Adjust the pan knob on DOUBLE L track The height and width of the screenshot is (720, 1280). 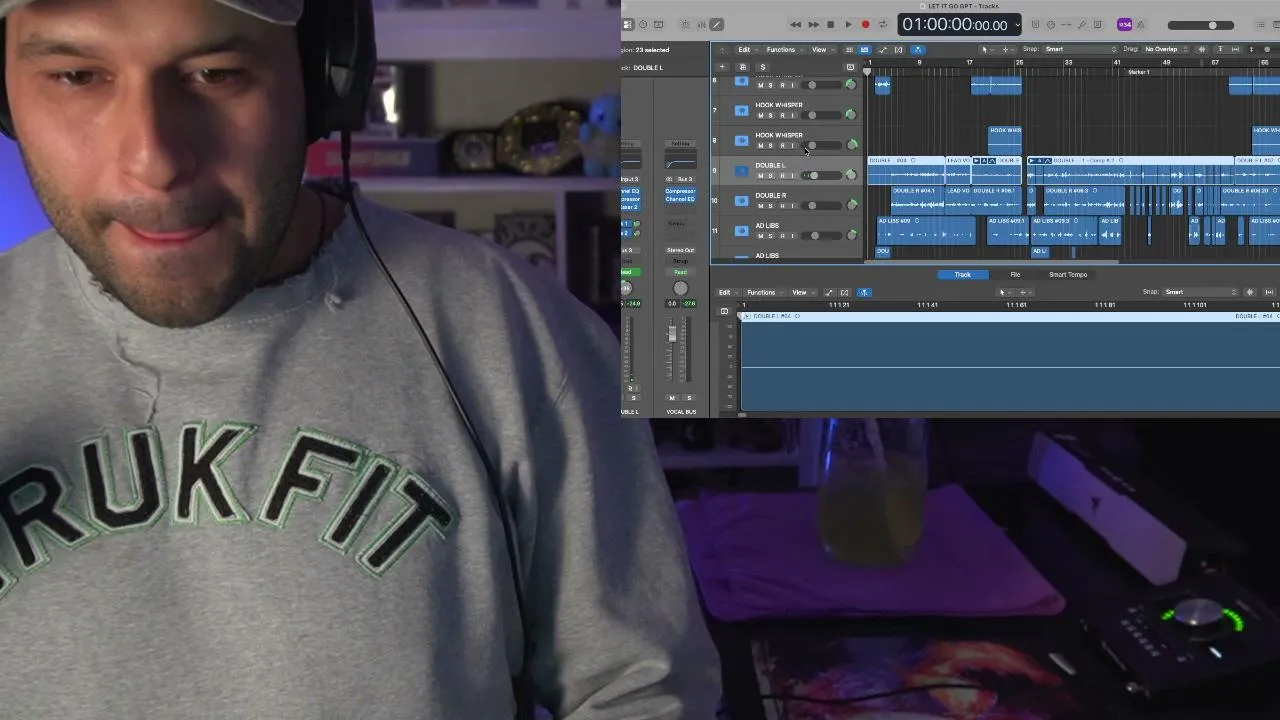851,175
